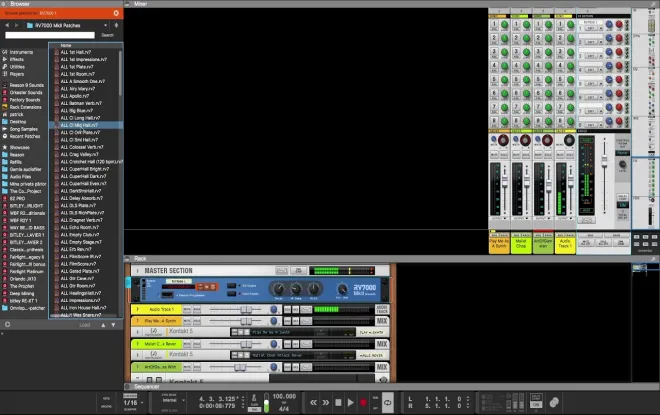Click the browser Search button
The image size is (660, 415).
(107, 35)
